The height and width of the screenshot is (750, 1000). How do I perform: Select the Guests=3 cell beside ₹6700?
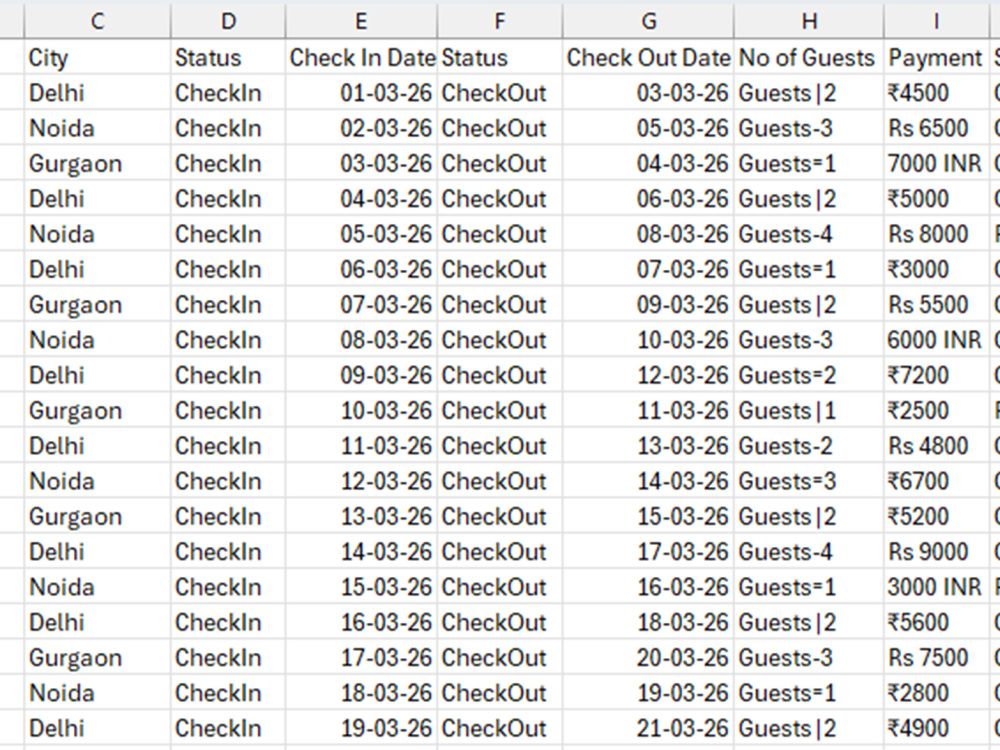tap(809, 482)
